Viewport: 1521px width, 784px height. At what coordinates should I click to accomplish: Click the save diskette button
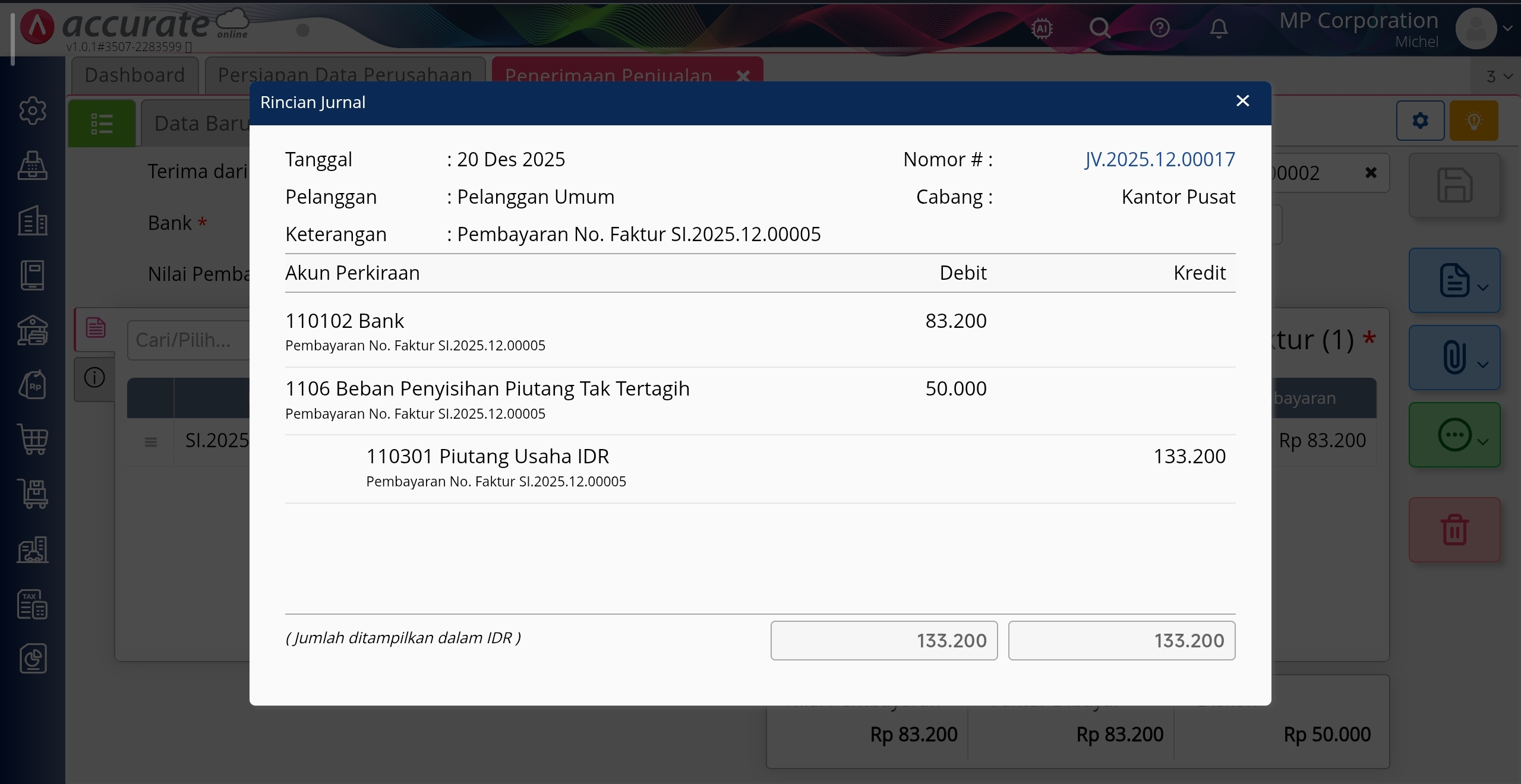[x=1454, y=185]
